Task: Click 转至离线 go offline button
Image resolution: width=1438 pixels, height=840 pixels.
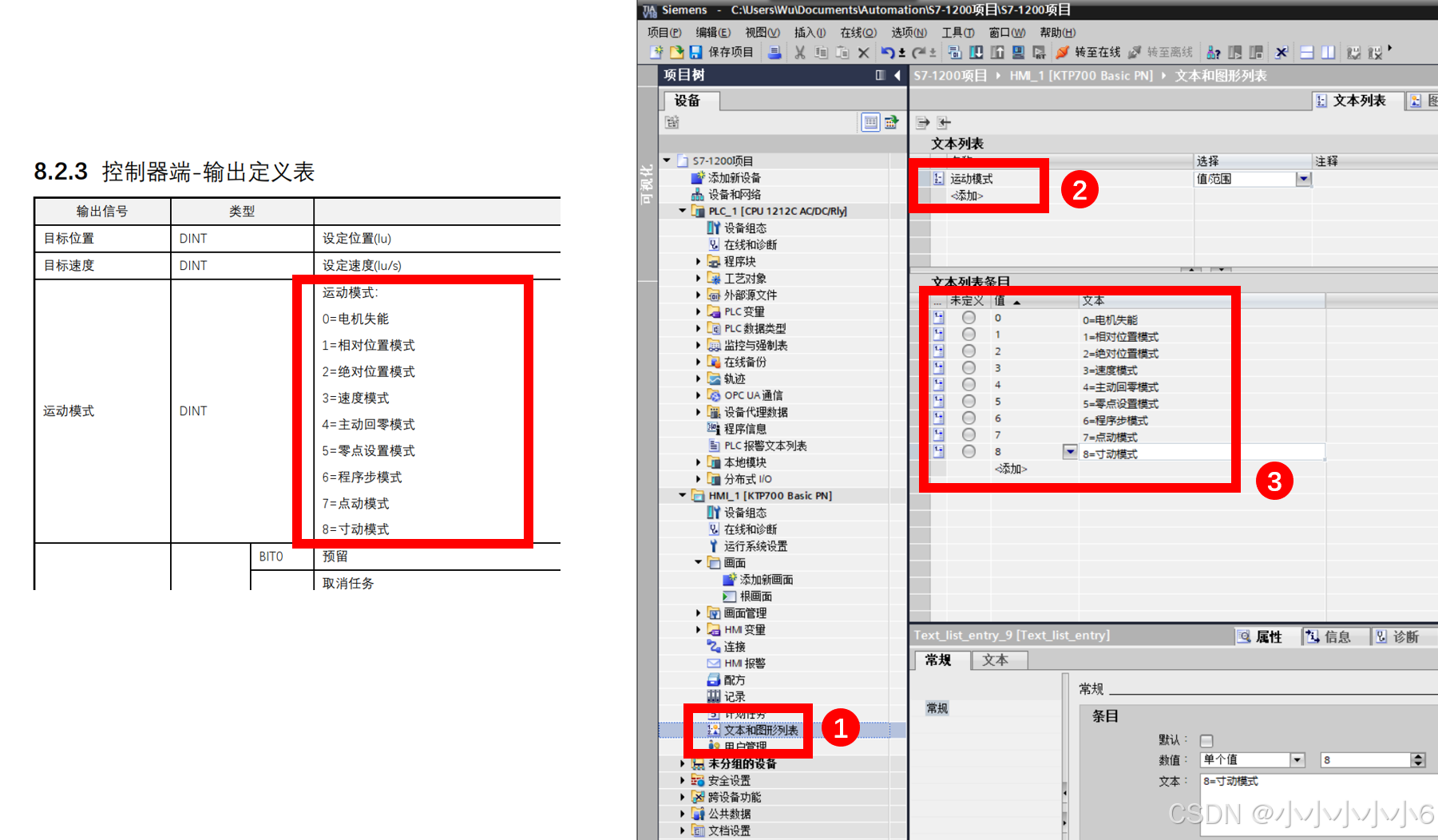Action: tap(1160, 53)
